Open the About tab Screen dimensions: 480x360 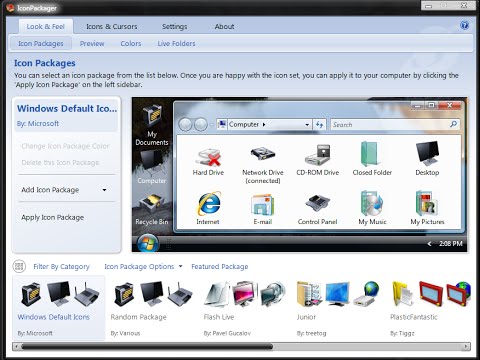coord(224,27)
